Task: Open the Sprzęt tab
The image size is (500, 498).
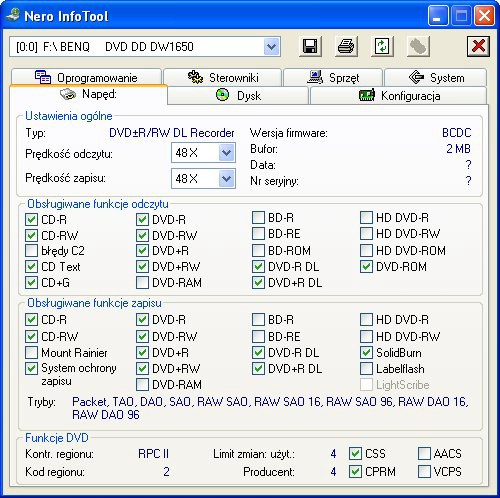Action: coord(333,77)
